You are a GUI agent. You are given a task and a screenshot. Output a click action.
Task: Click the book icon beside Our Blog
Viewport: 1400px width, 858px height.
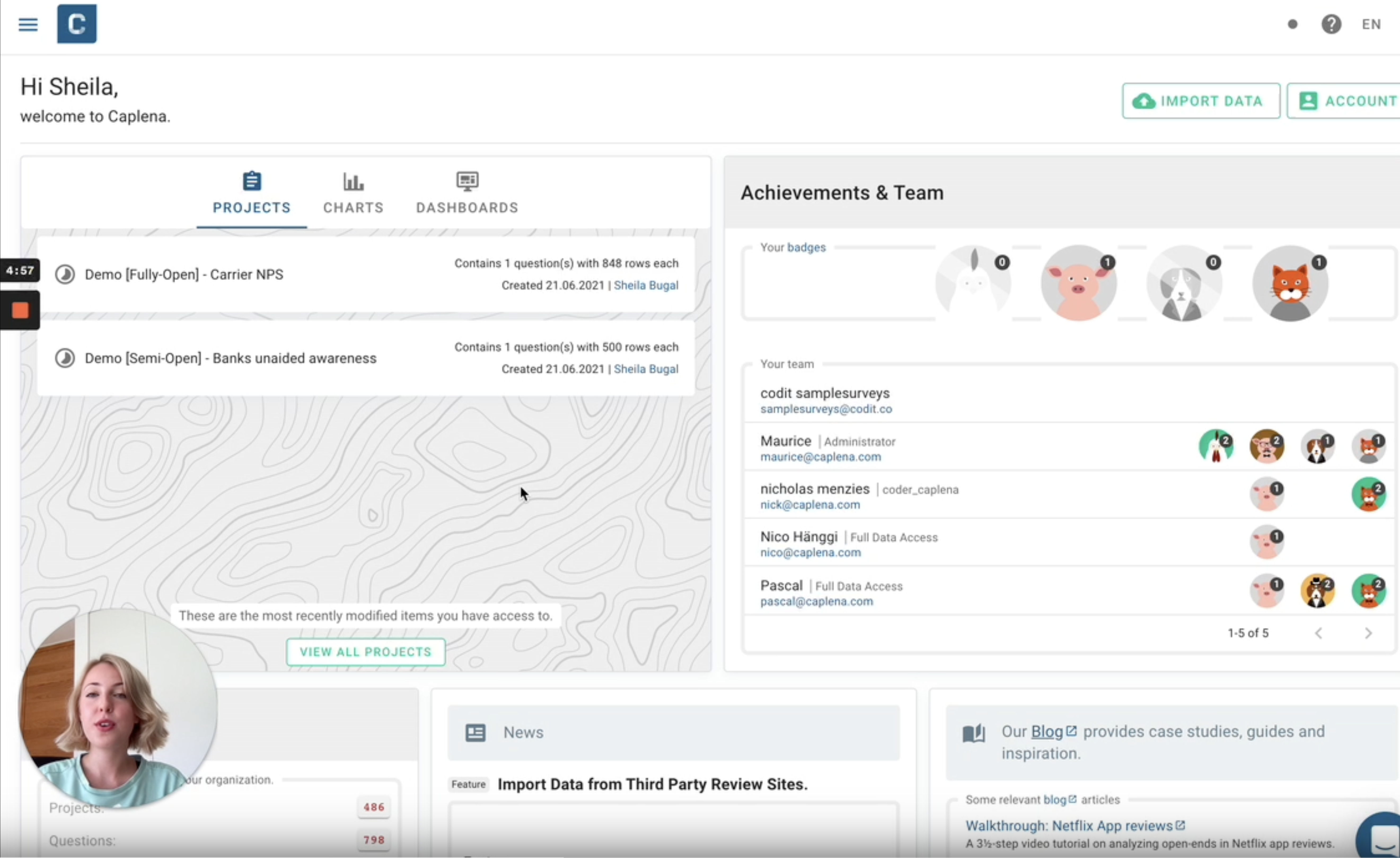coord(973,733)
